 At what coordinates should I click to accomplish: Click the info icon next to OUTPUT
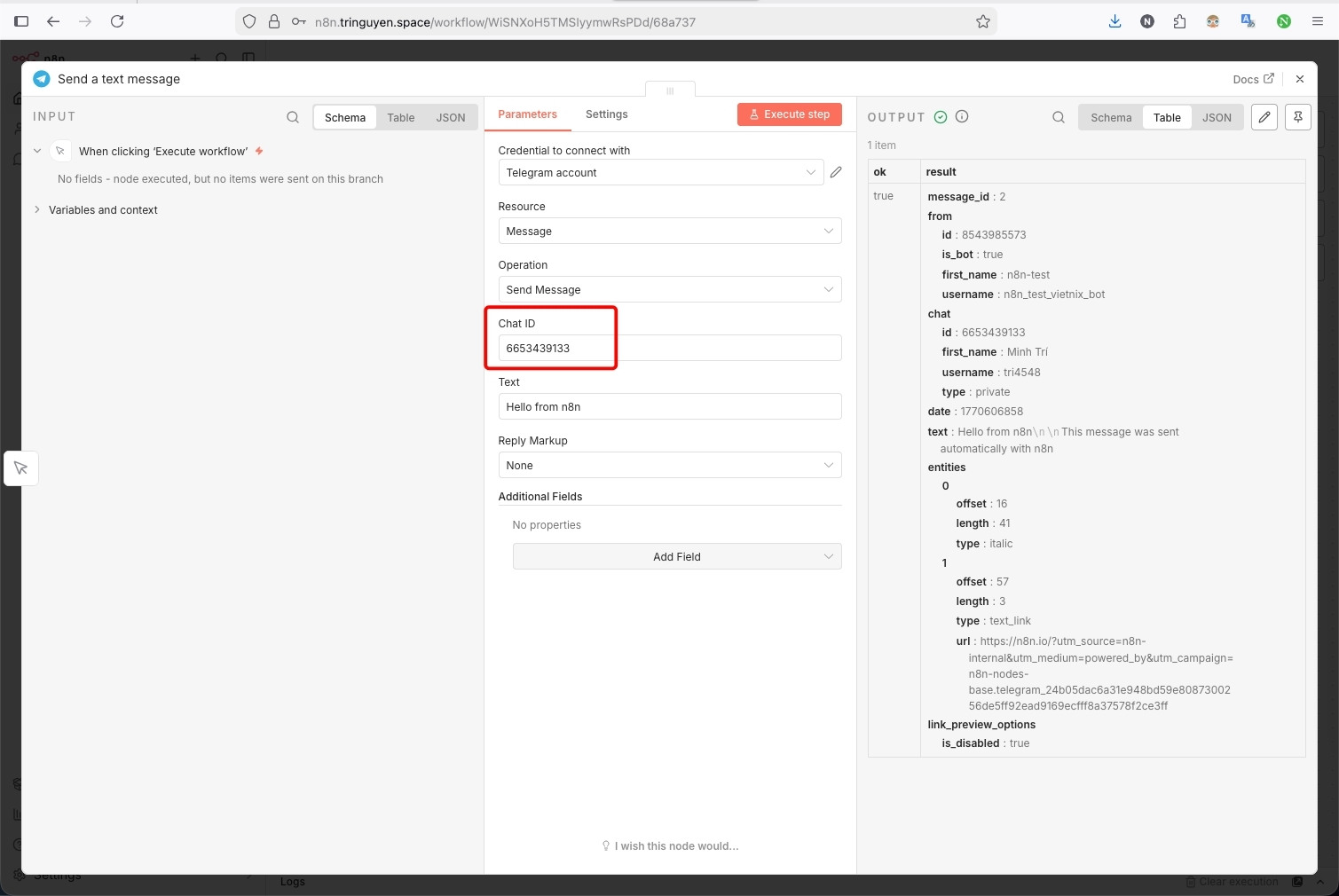pos(962,116)
